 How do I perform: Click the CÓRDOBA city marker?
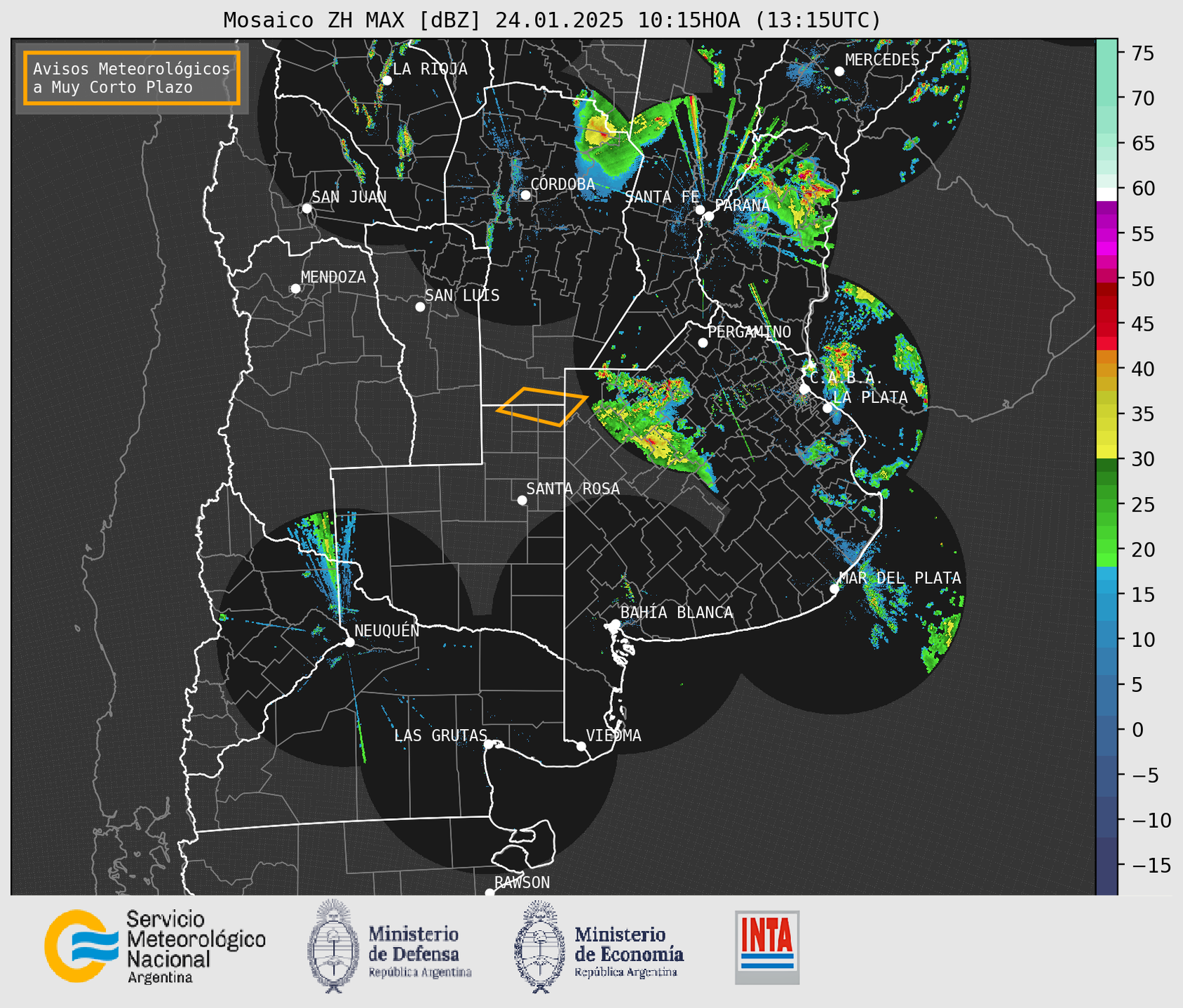click(x=525, y=195)
